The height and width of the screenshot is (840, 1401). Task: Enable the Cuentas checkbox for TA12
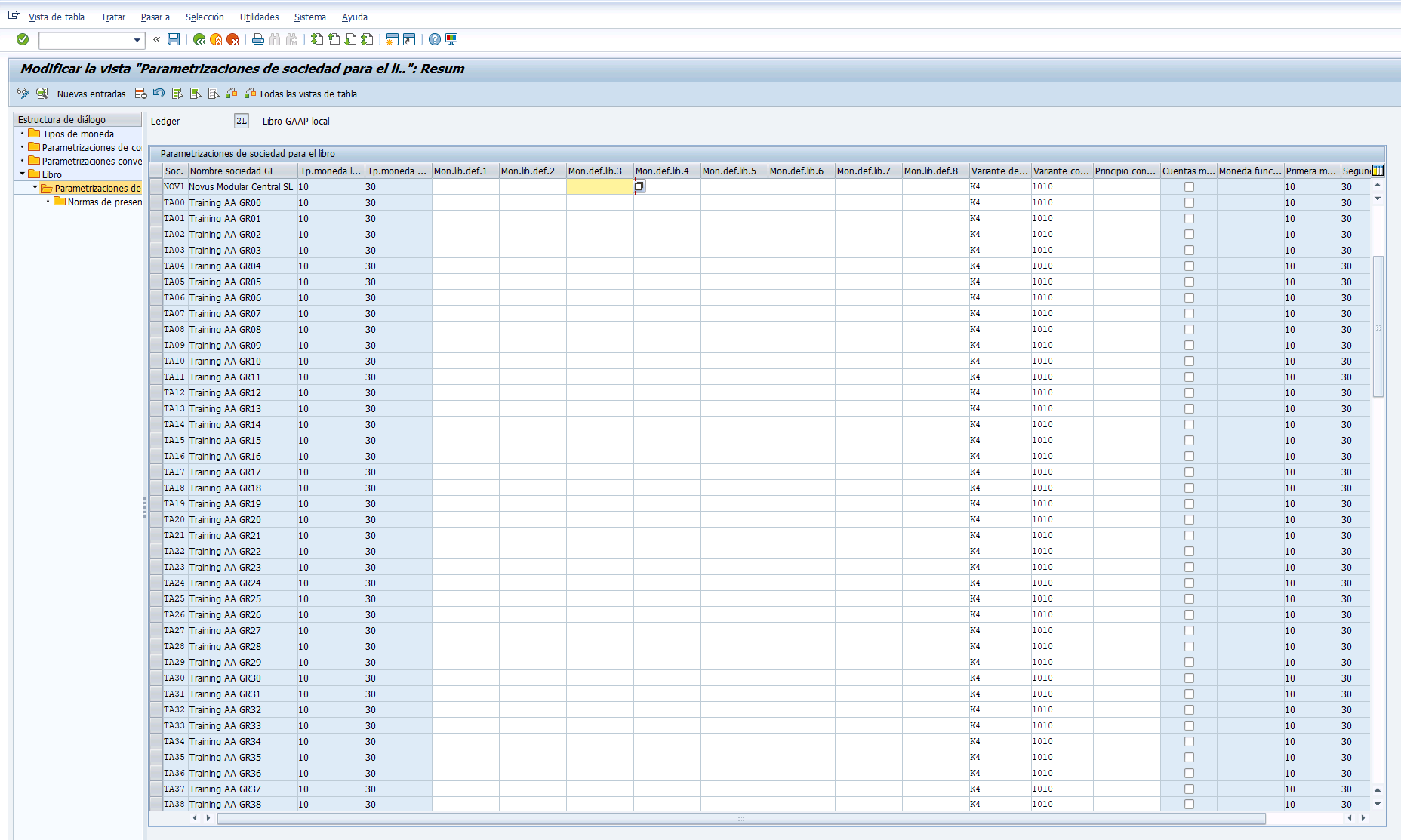coord(1189,393)
